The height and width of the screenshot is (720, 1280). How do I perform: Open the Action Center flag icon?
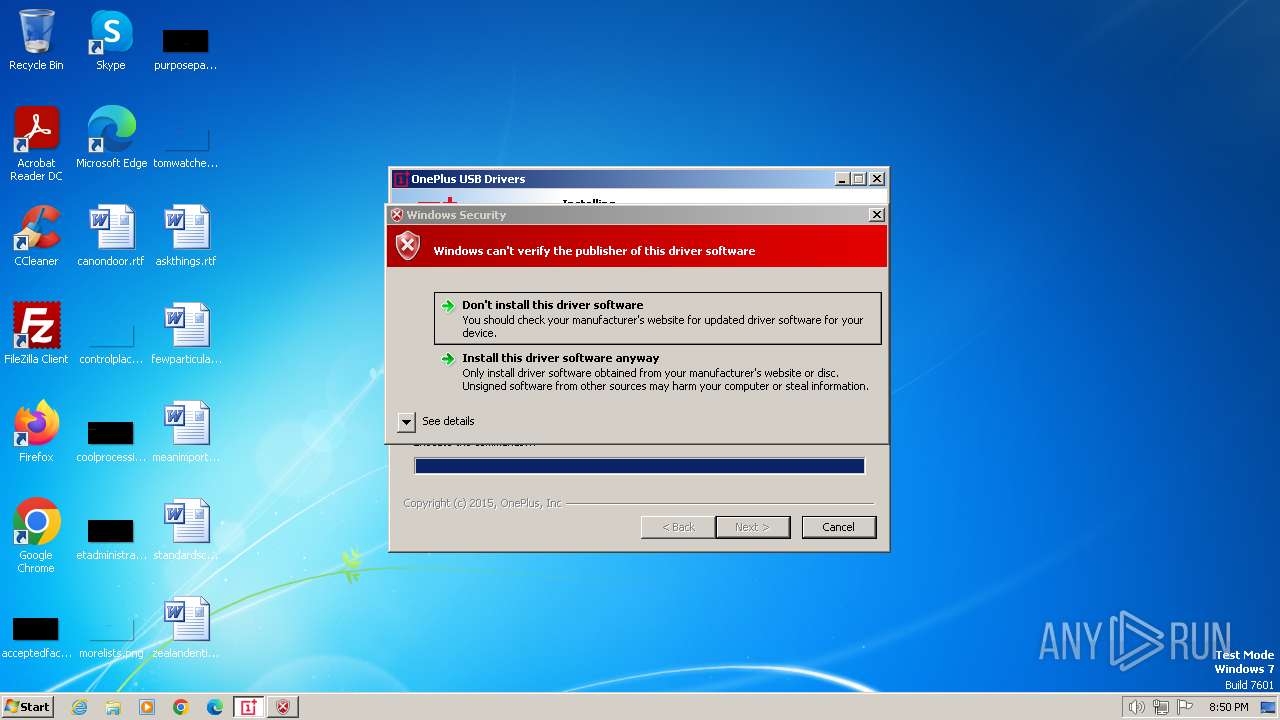[x=1185, y=707]
